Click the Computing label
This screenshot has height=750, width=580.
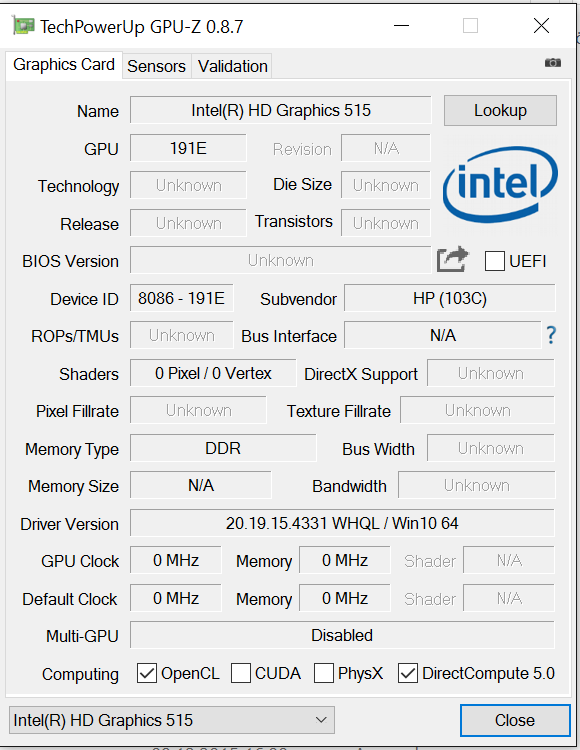click(x=80, y=674)
